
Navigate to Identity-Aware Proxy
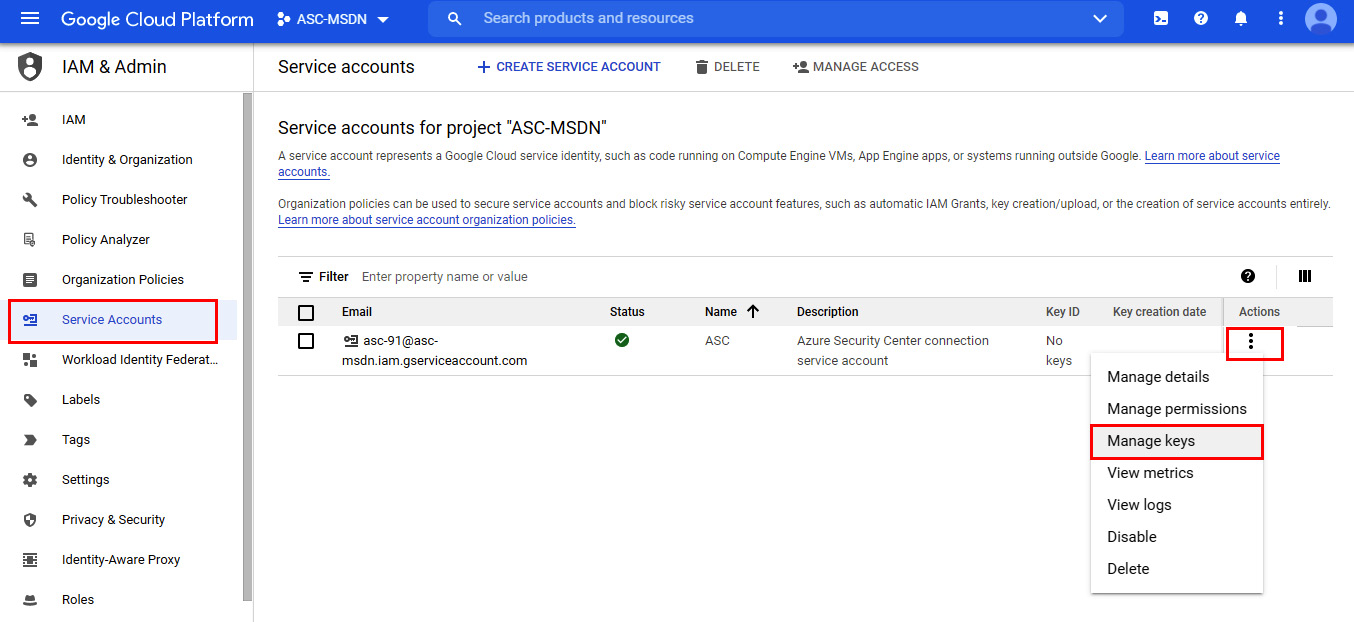pyautogui.click(x=121, y=560)
